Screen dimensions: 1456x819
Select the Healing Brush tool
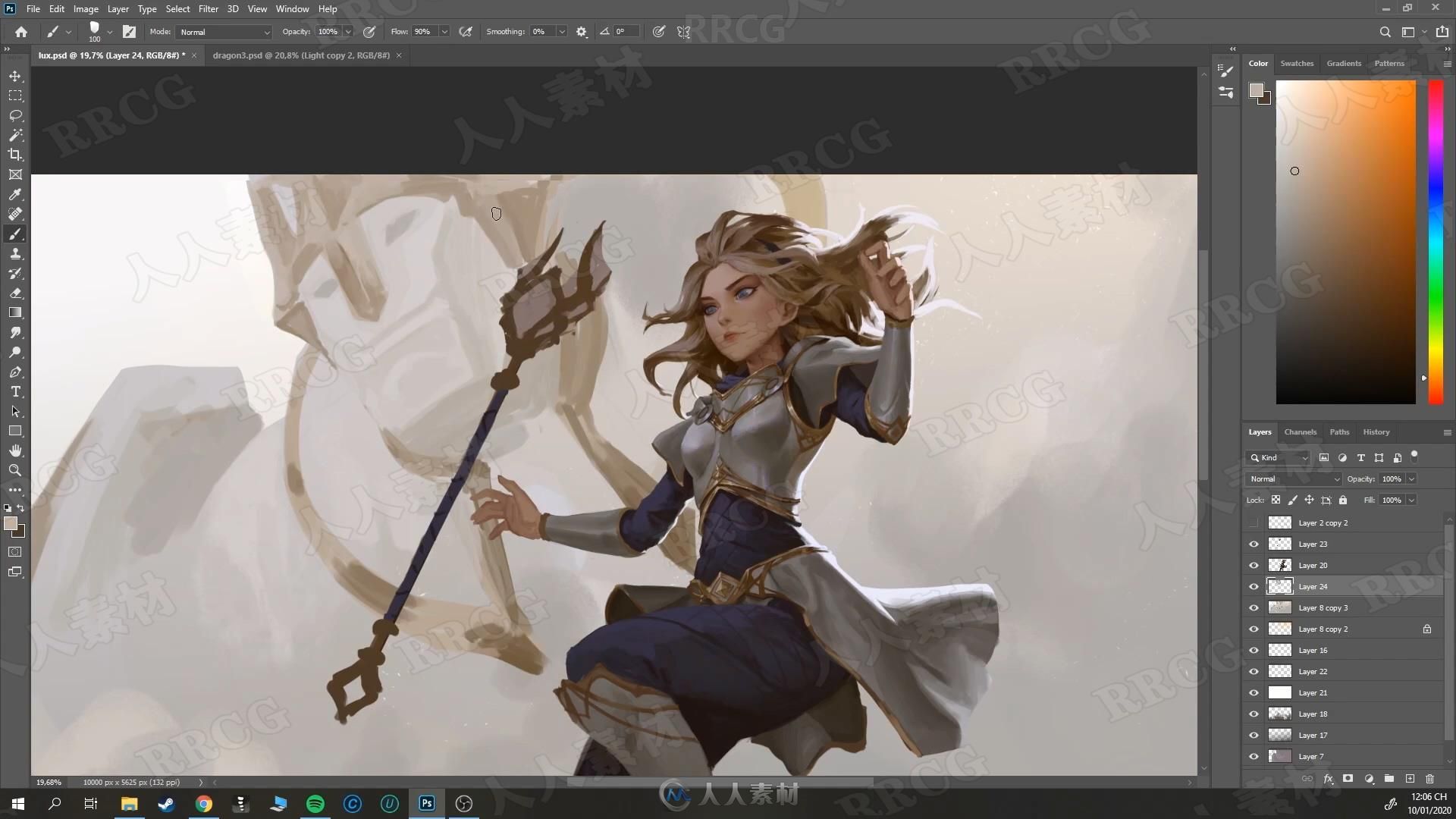coord(15,214)
